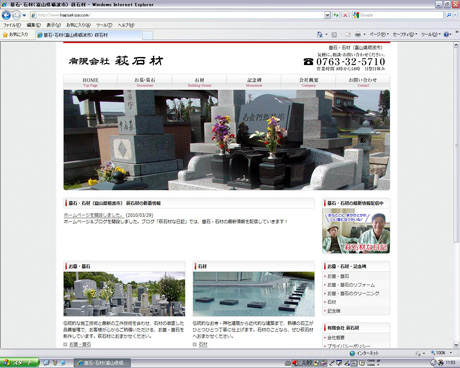Open the ツール (Tools) menu in menu bar
This screenshot has height=368, width=460.
coord(104,25)
